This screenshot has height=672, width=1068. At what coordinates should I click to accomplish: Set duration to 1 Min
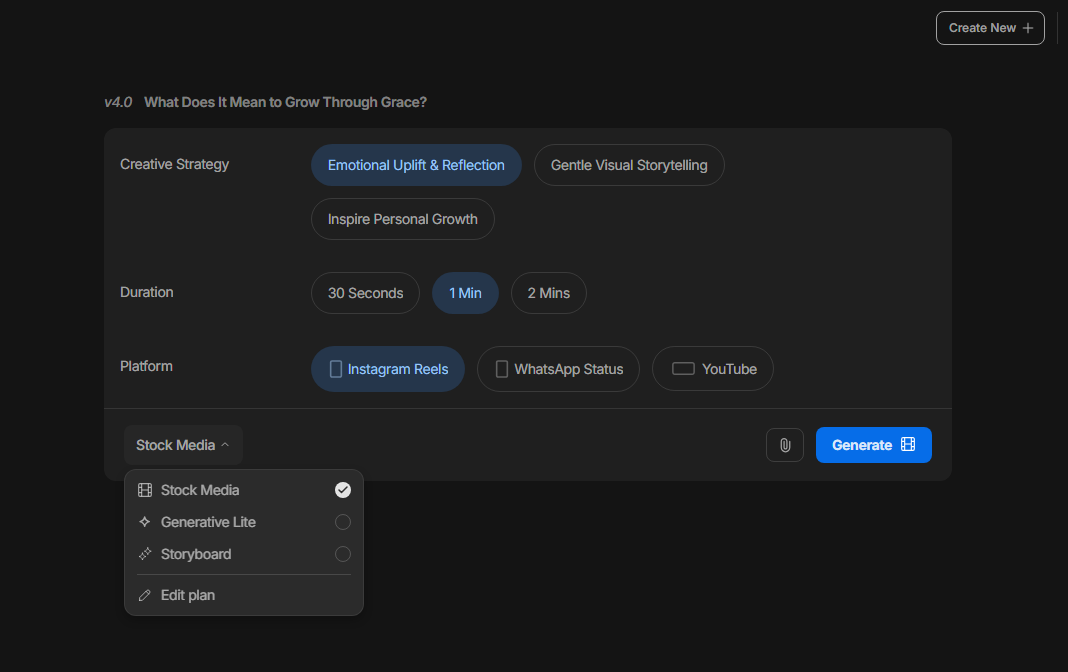[465, 293]
